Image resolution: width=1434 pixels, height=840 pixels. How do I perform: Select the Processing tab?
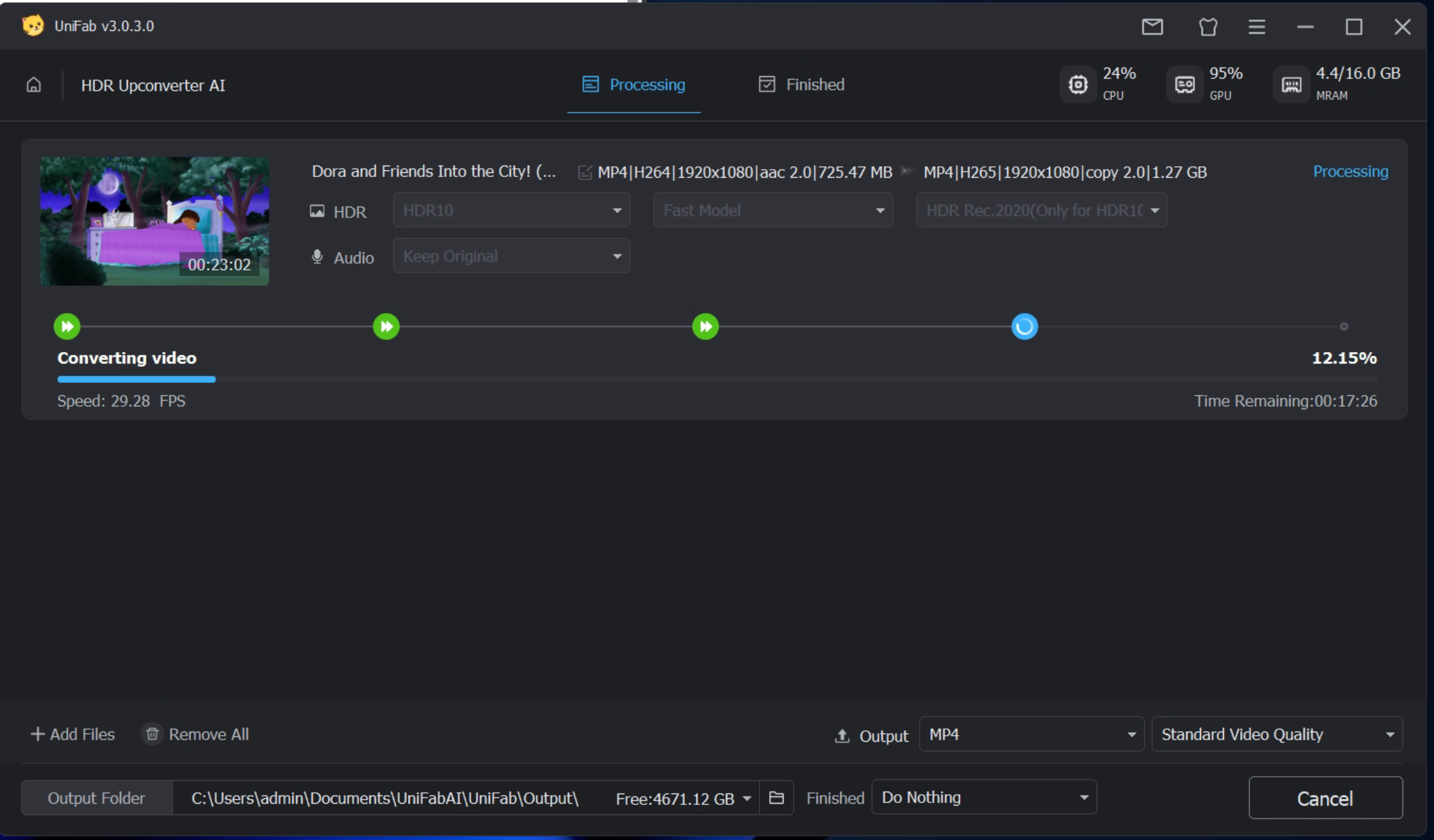634,85
